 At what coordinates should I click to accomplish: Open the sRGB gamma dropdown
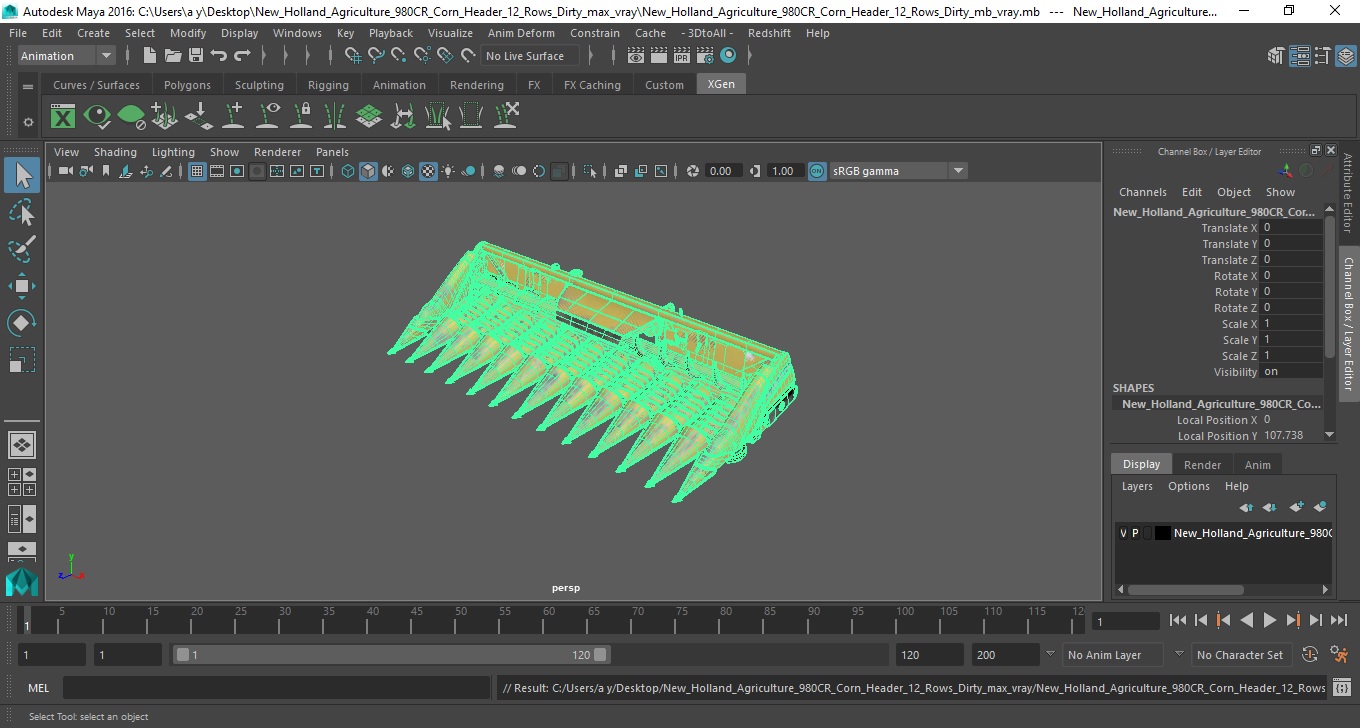coord(898,171)
